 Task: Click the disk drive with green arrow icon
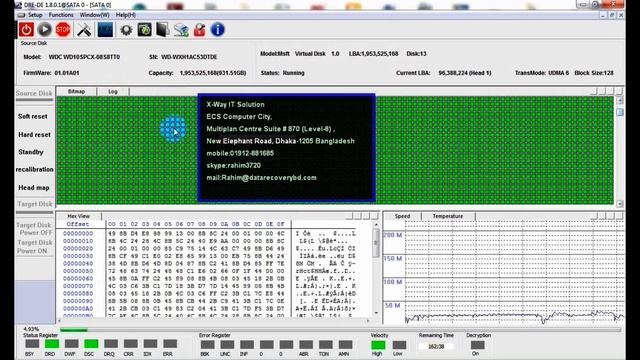[181, 30]
